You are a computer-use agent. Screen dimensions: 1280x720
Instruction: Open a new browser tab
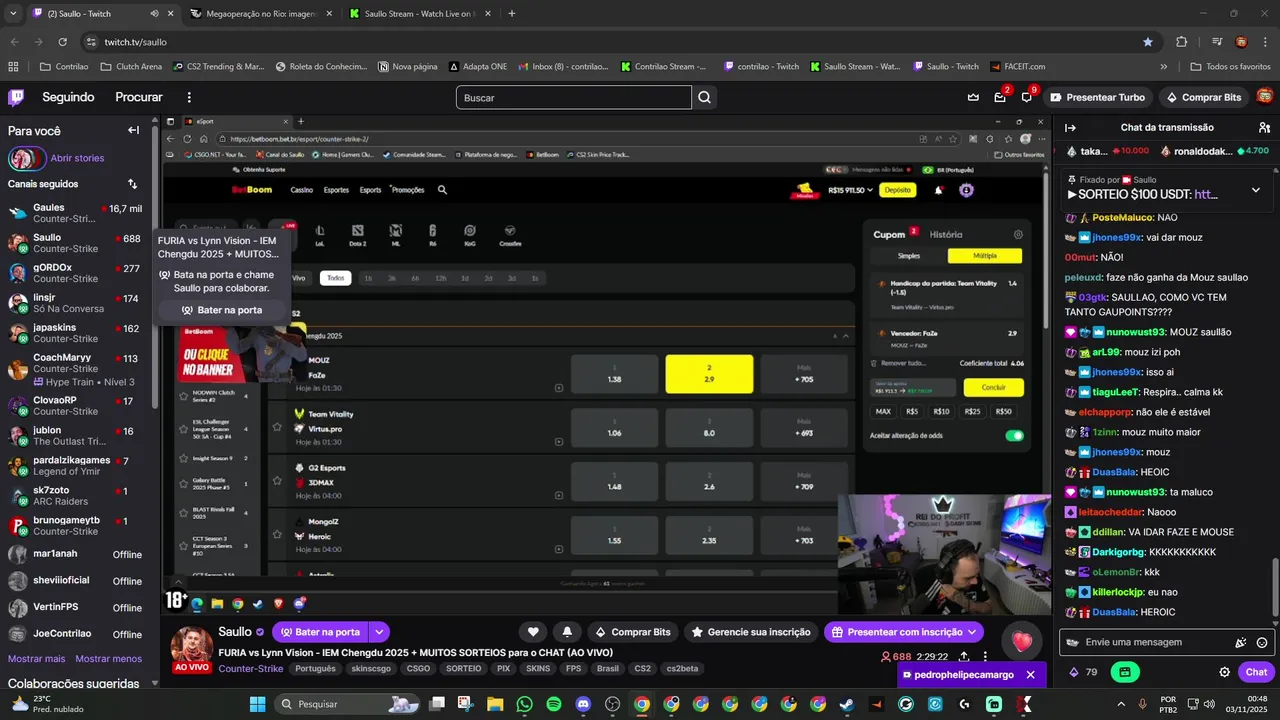click(512, 14)
